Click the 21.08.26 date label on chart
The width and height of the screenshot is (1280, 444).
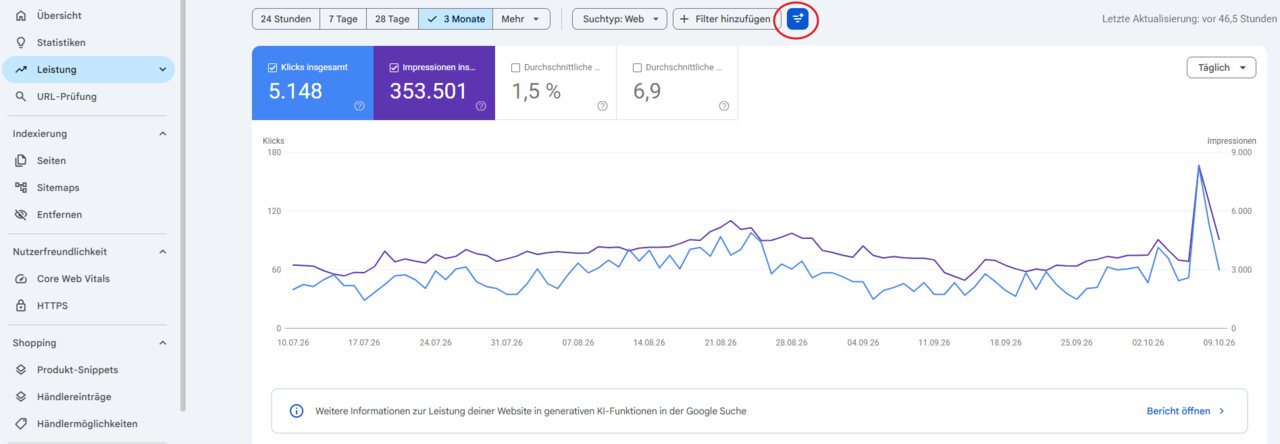point(720,342)
